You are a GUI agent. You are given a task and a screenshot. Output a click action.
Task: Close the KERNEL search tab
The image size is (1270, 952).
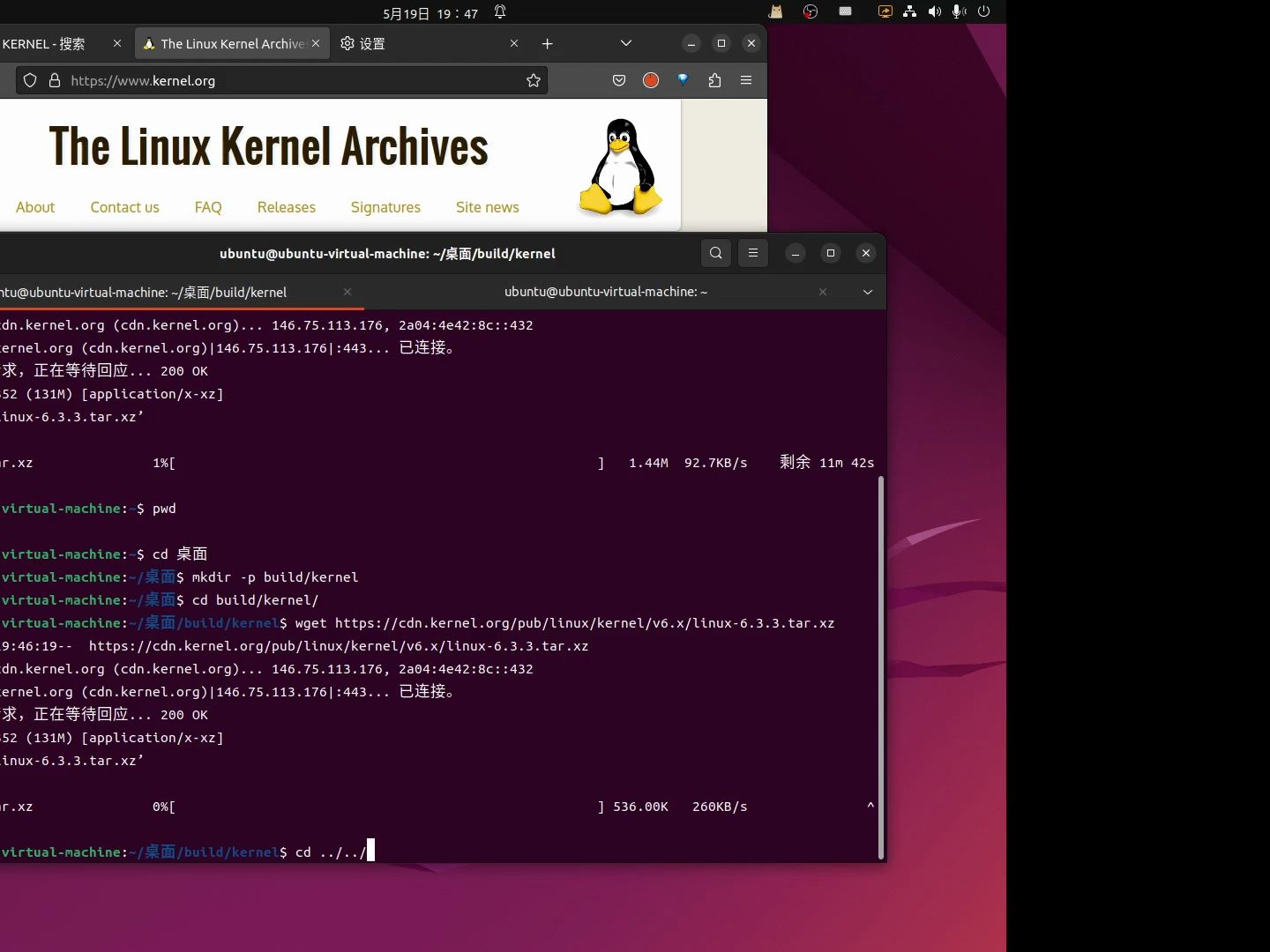click(117, 43)
